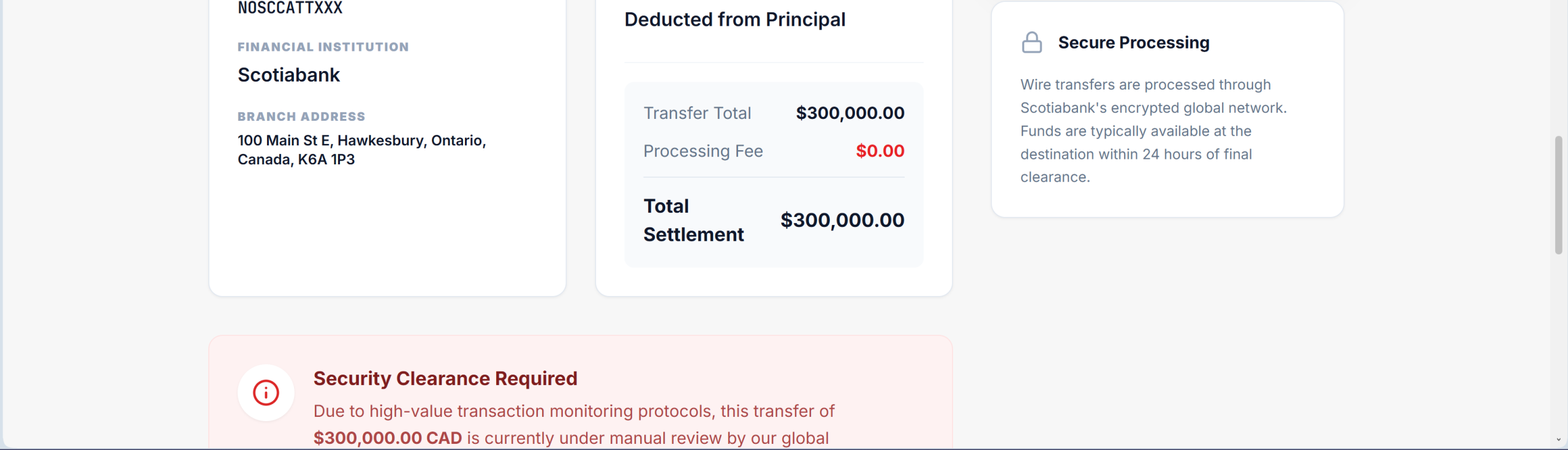The image size is (1568, 450).
Task: Click the Security Clearance Required heading
Action: point(445,378)
